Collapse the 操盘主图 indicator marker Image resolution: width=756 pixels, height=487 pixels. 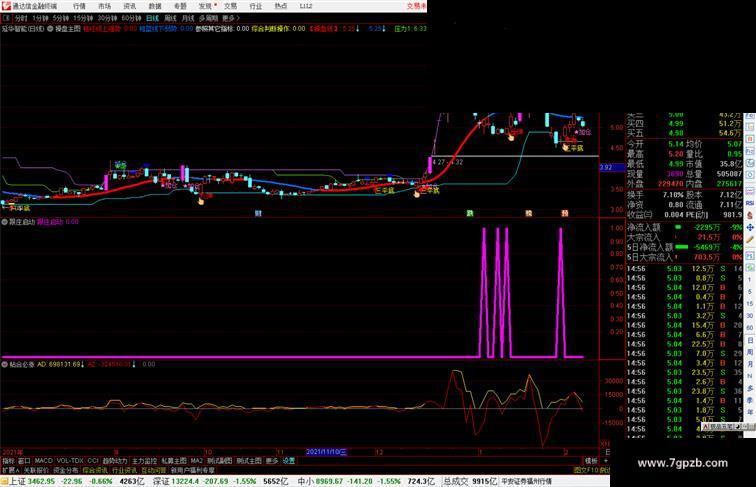tap(50, 29)
